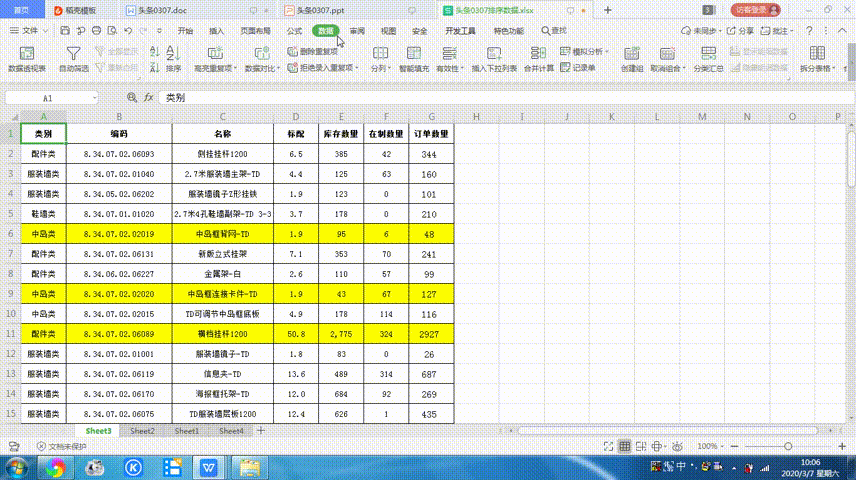Open the Page Layout (页面布局) tab
Screen dimensions: 856x480
(255, 31)
